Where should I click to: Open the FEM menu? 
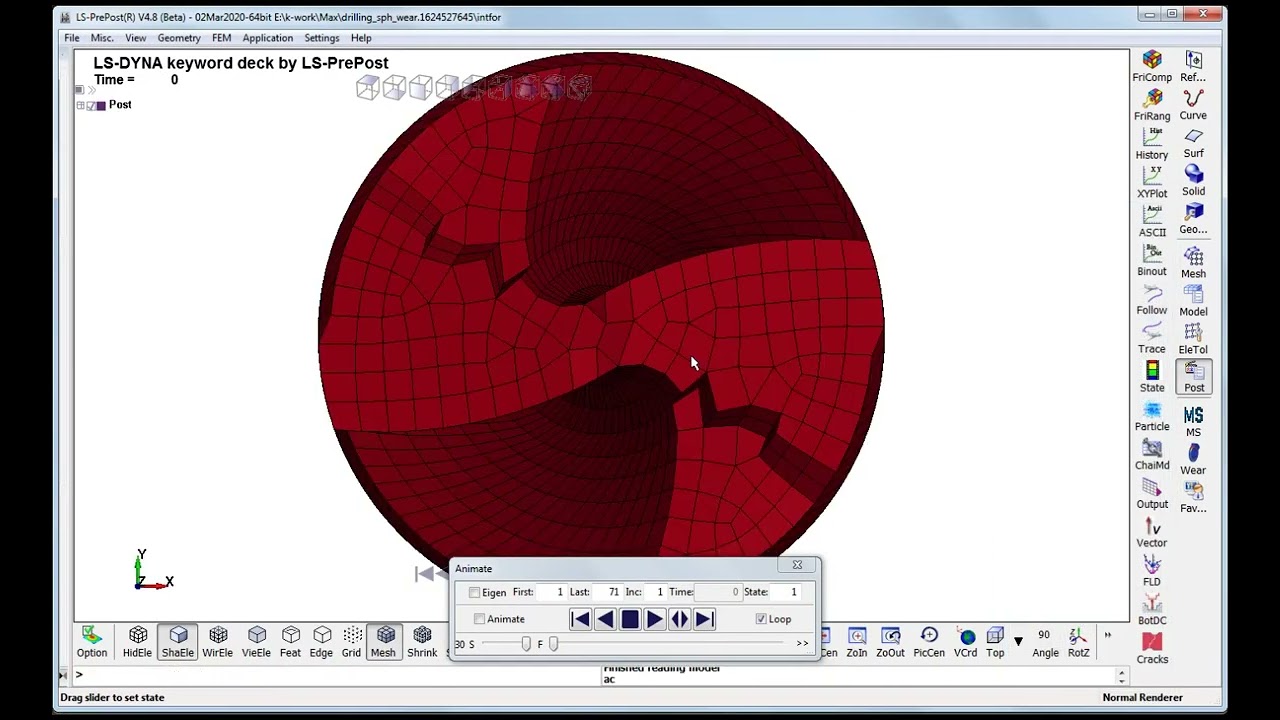(x=222, y=38)
